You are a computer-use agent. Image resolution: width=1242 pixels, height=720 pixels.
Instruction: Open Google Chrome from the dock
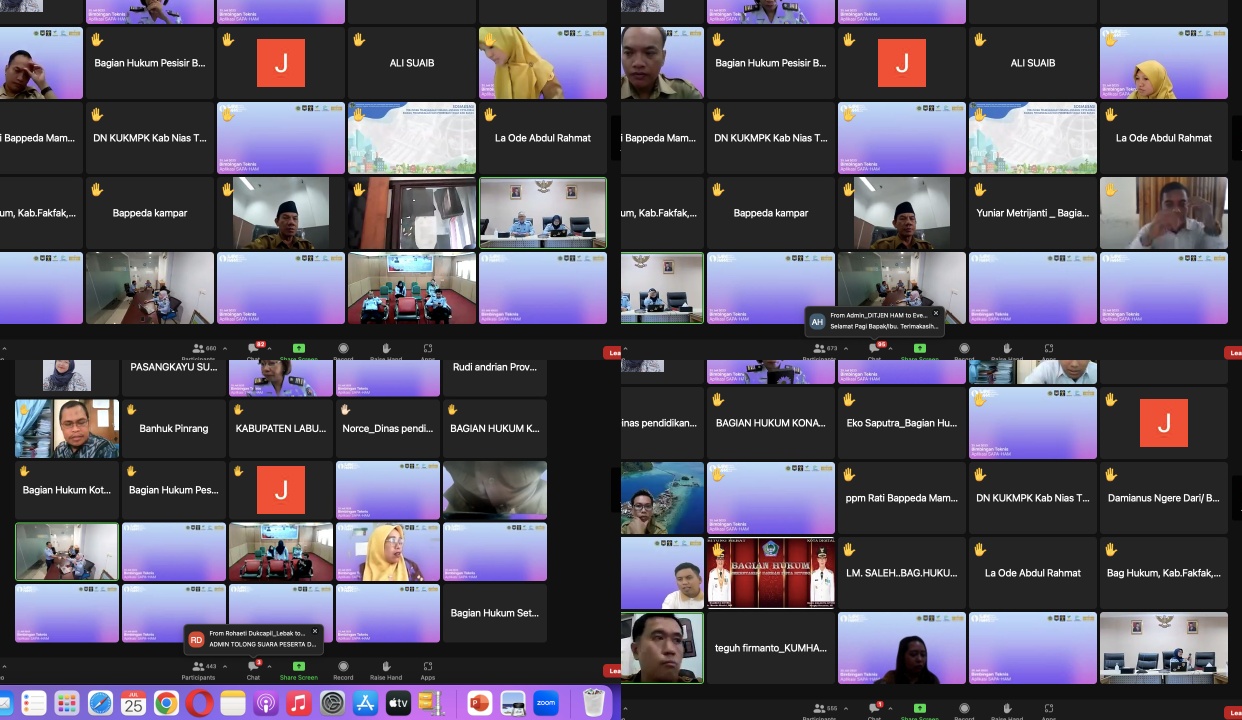(166, 703)
